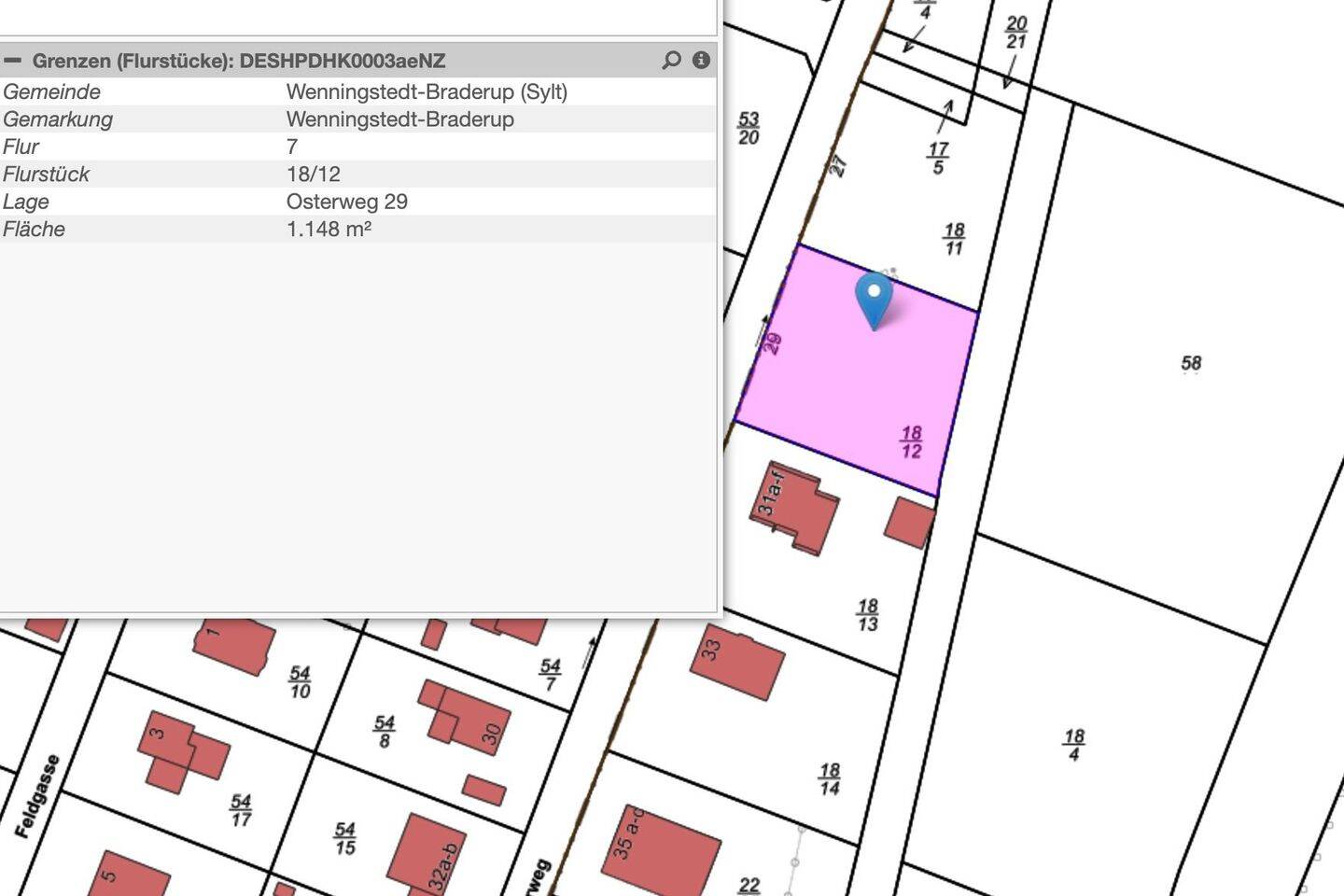Viewport: 1344px width, 896px height.
Task: Open the info icon in Grenzen header
Action: coord(701,61)
